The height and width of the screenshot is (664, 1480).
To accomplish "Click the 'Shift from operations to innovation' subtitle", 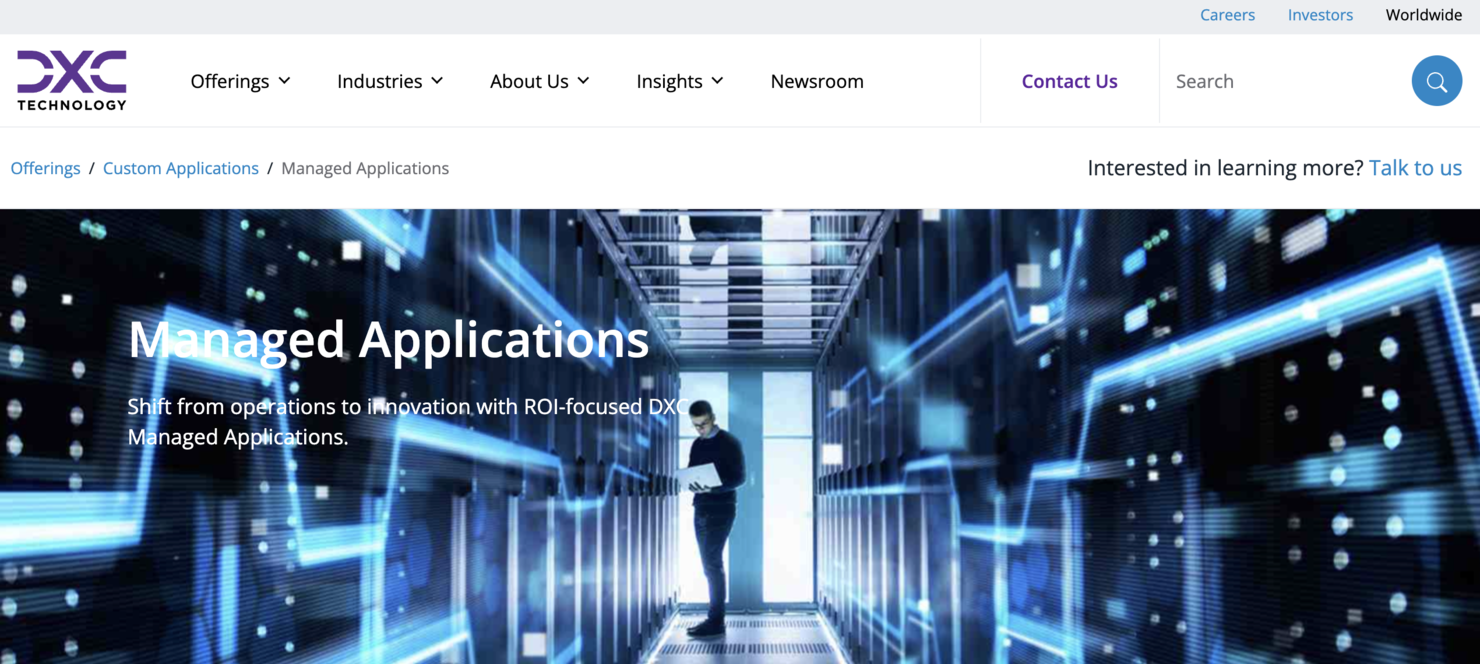I will coord(408,421).
